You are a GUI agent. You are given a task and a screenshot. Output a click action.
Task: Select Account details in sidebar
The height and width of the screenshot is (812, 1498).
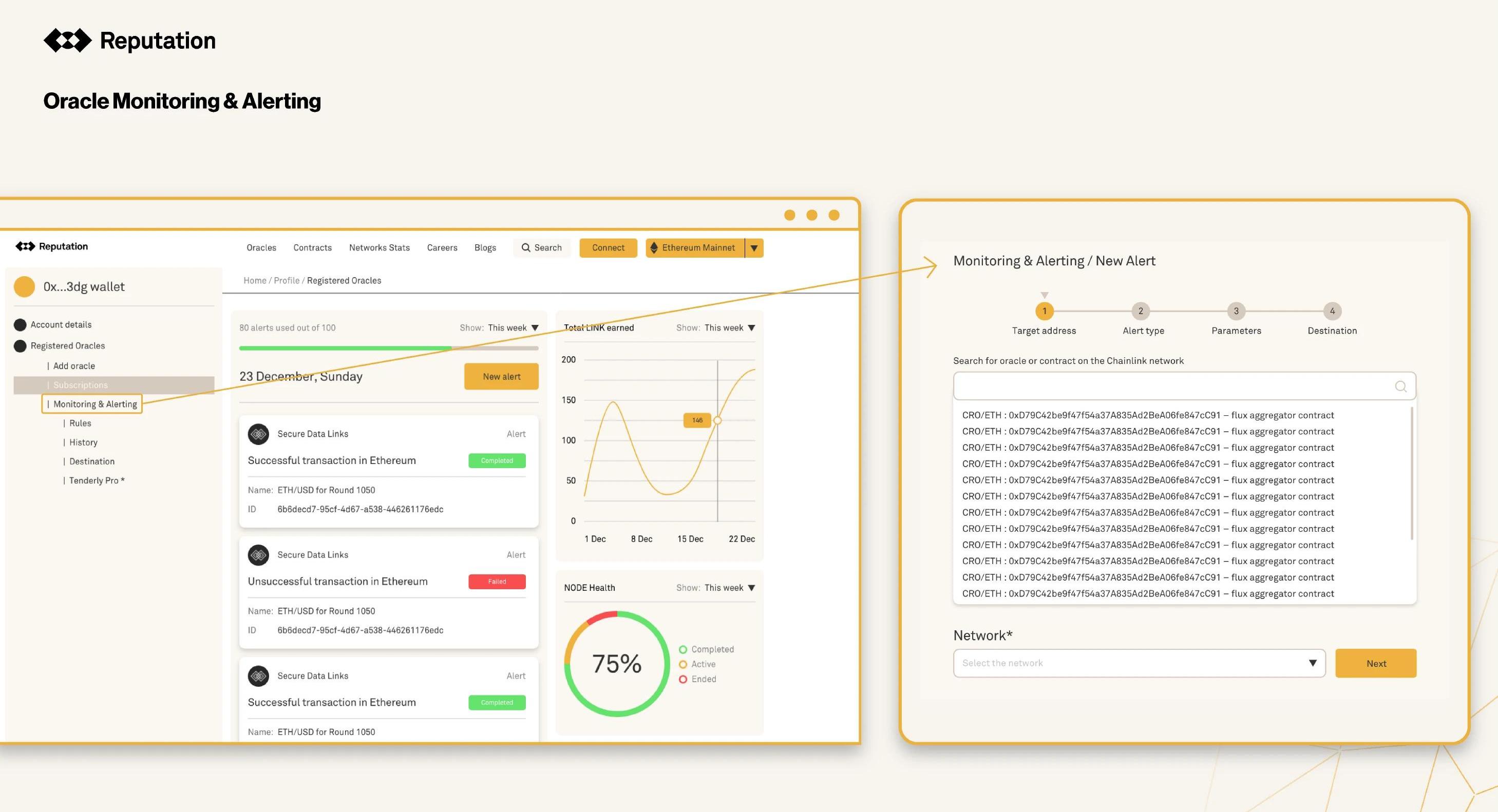[x=61, y=325]
